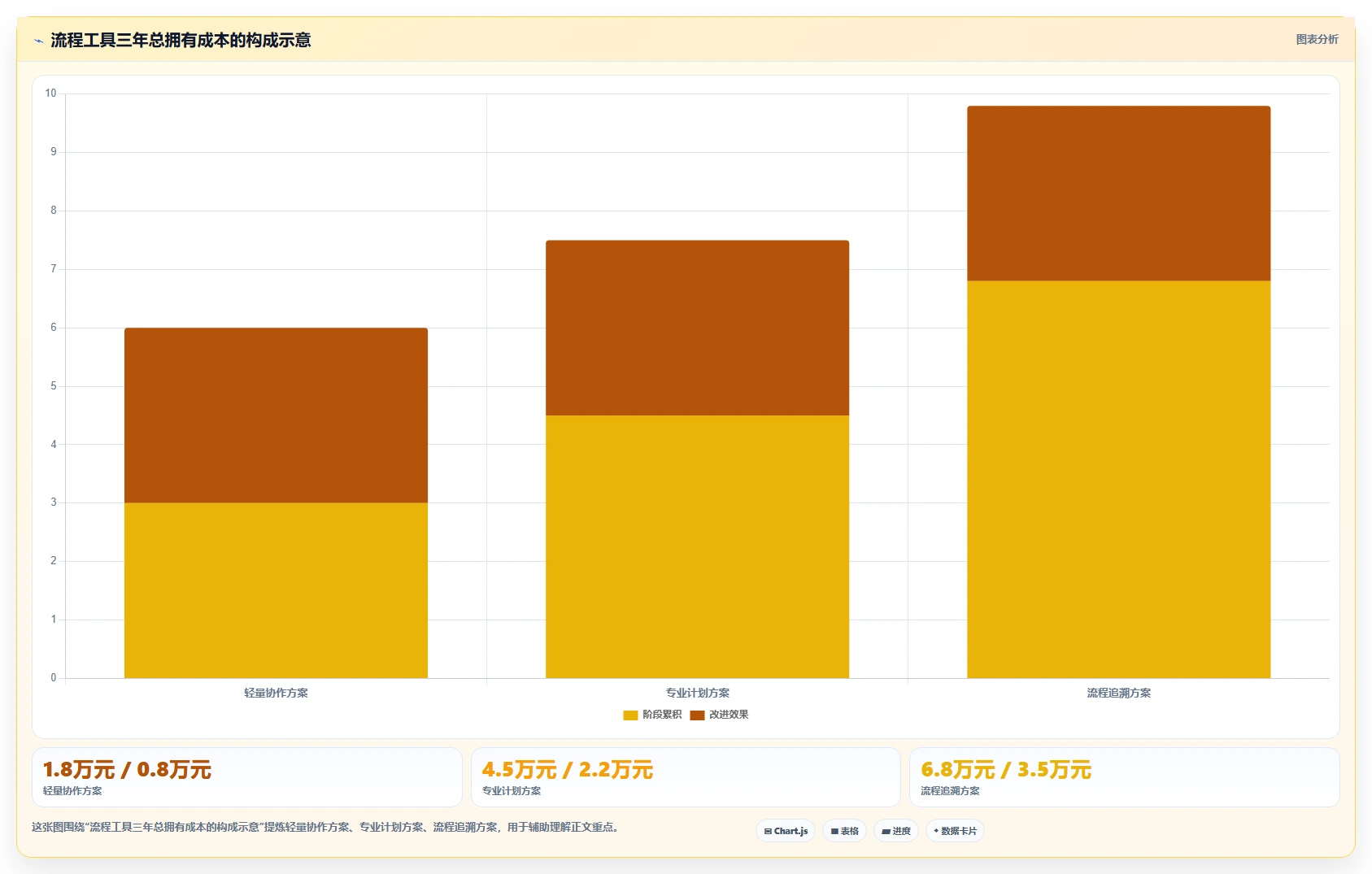Click the y-axis value 5

[x=54, y=385]
